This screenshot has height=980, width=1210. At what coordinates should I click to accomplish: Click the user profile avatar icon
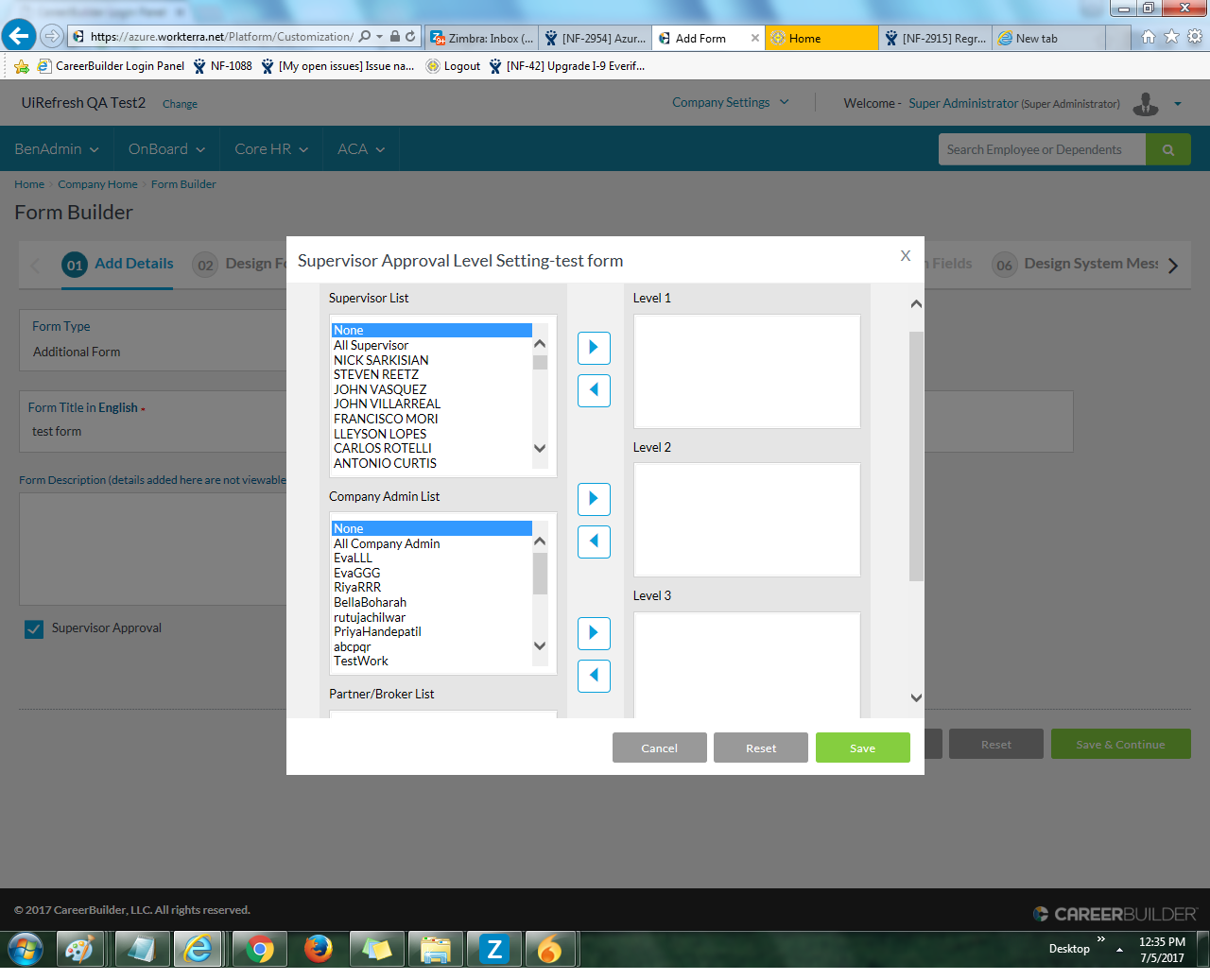(1145, 103)
